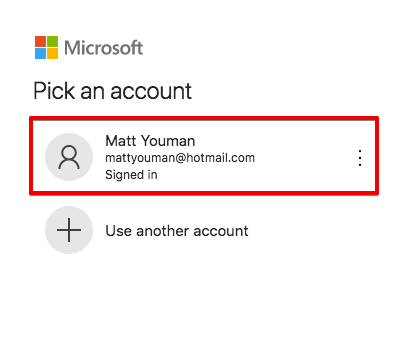Click empty space between email and three dots

(305, 158)
